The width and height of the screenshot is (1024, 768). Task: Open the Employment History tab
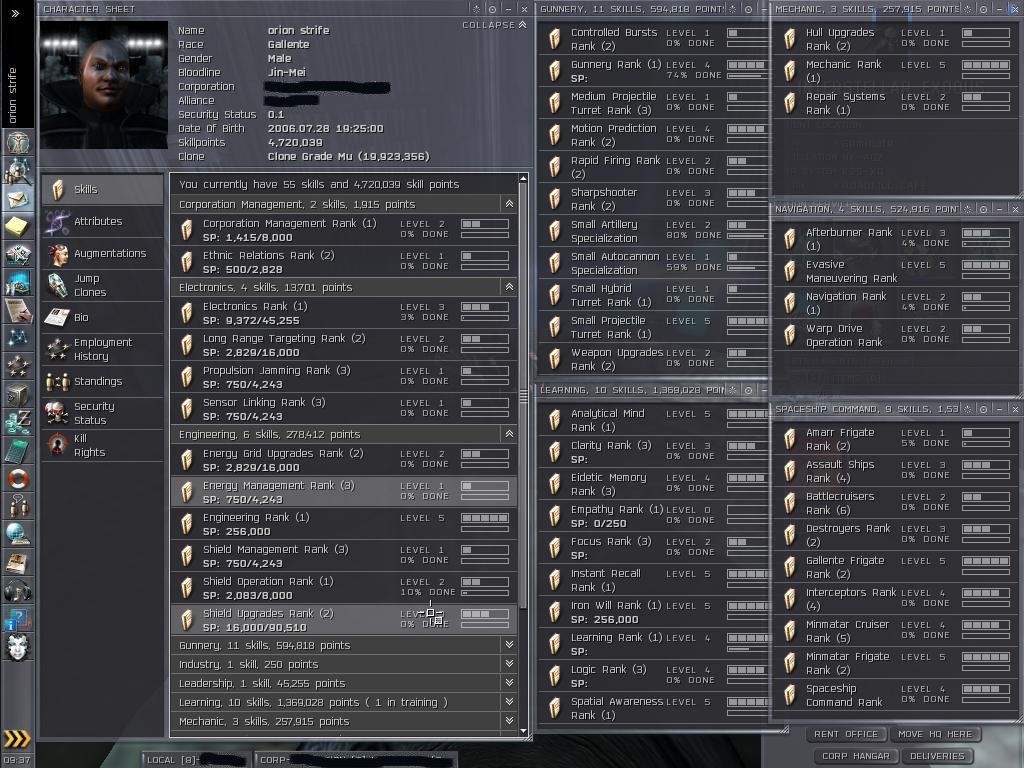(x=103, y=349)
